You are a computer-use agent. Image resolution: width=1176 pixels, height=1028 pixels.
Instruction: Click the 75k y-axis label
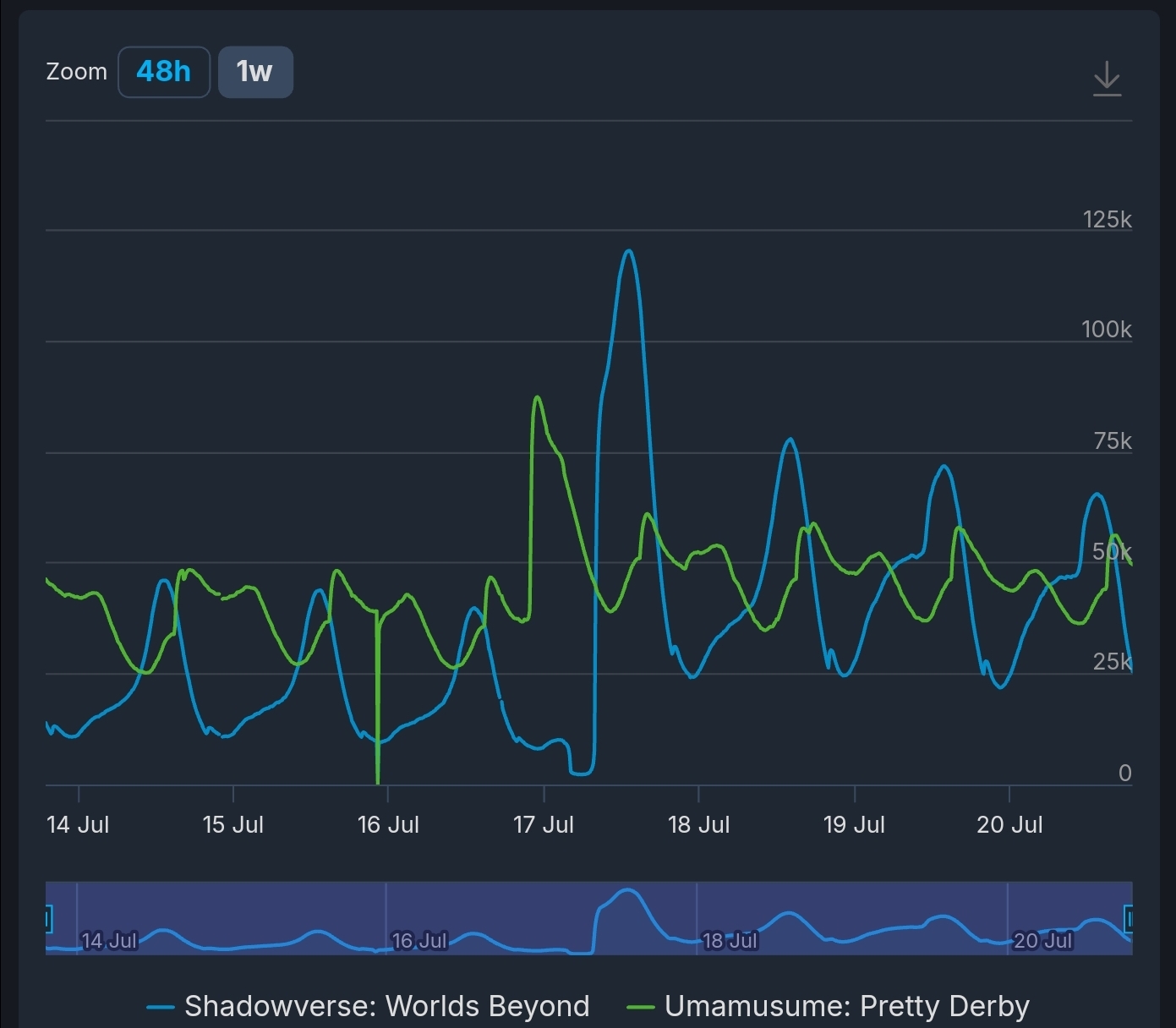pos(1112,441)
